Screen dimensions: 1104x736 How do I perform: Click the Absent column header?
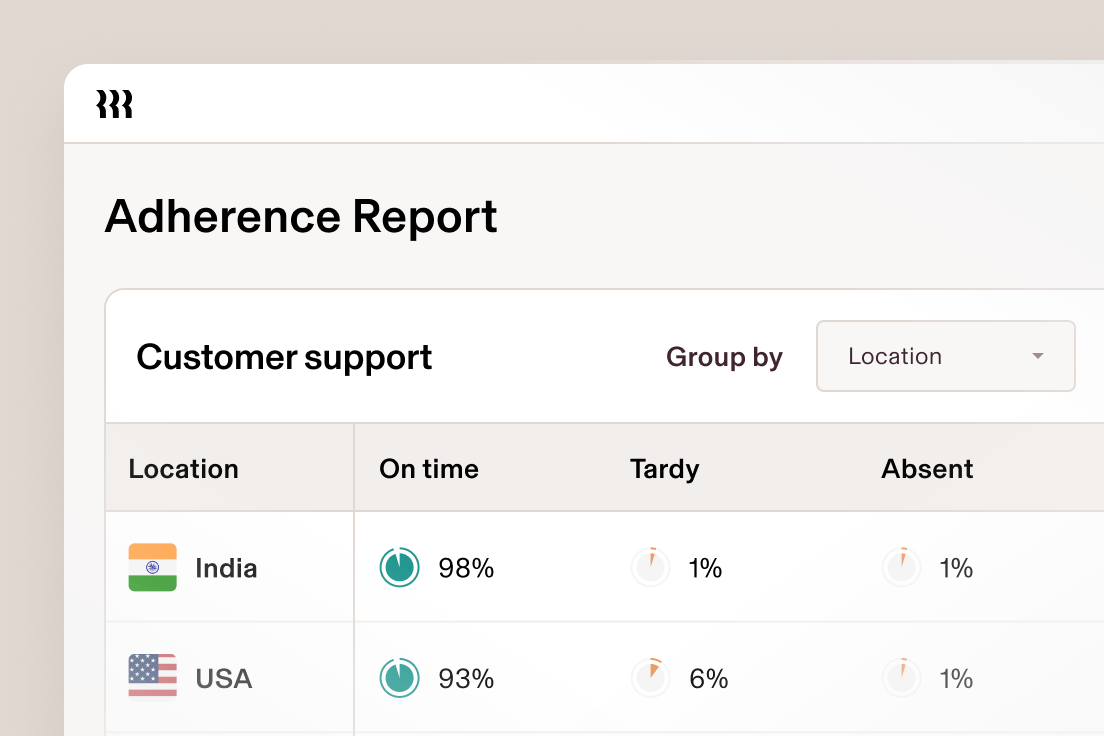click(927, 469)
